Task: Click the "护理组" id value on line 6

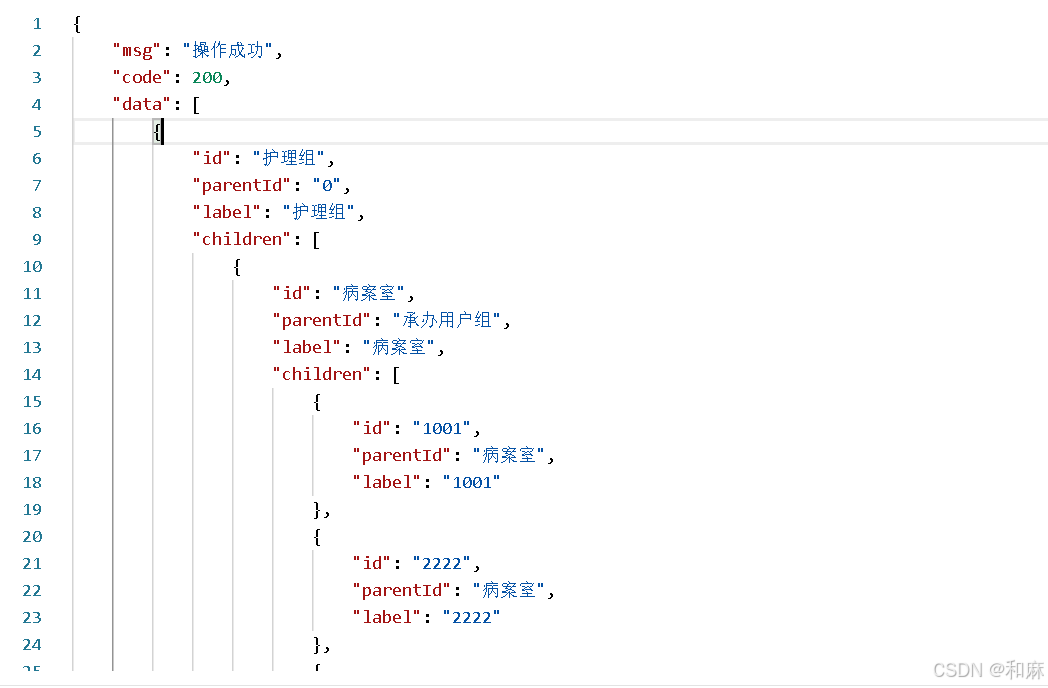Action: (x=289, y=158)
